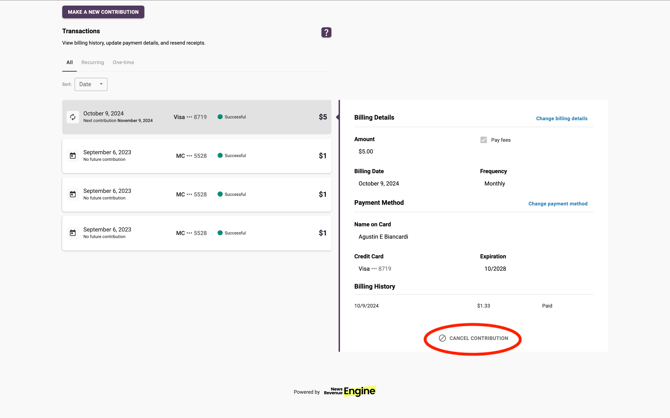Click Change payment method link

(x=558, y=204)
